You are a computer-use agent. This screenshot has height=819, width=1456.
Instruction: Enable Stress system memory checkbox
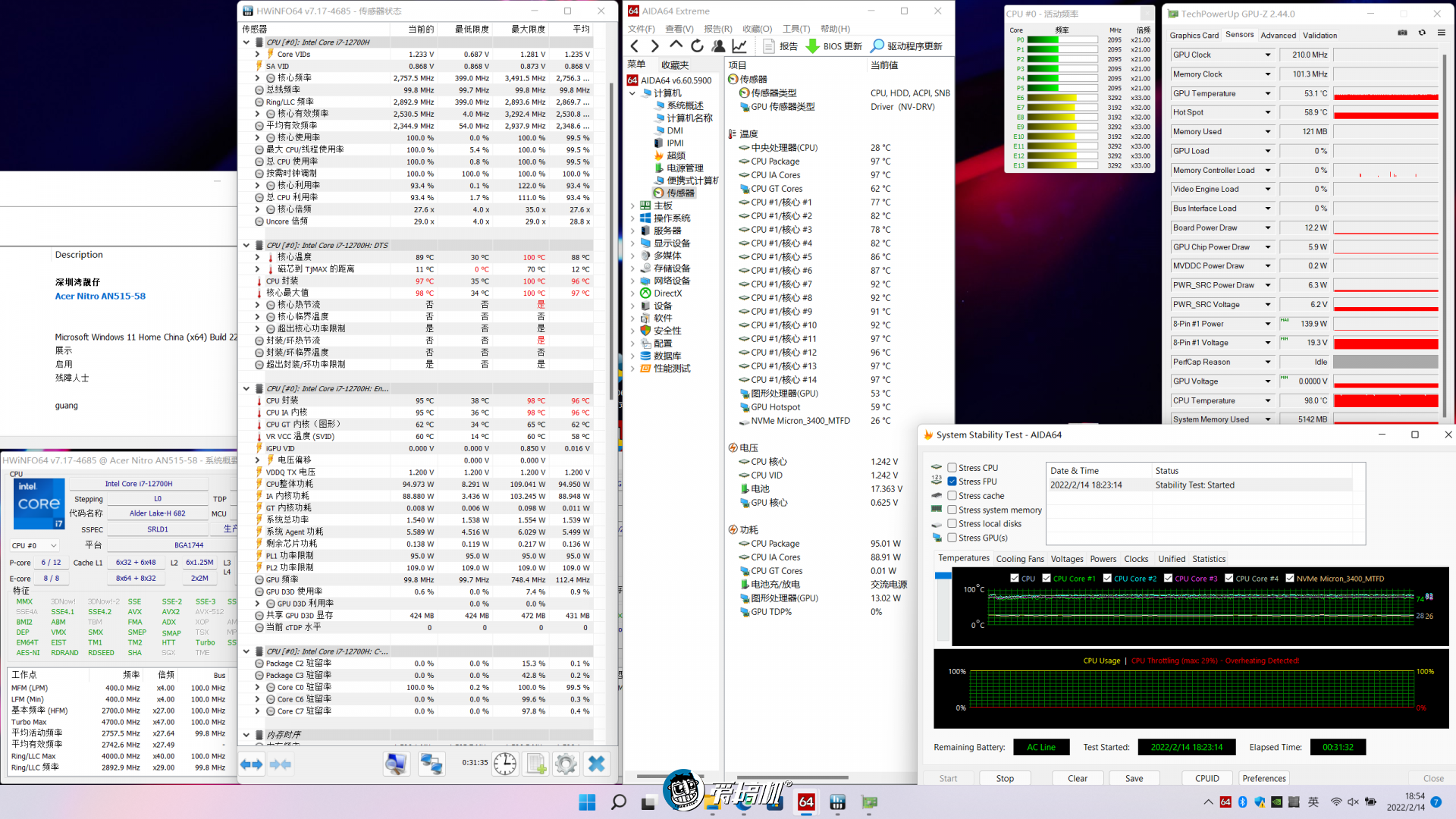(952, 510)
